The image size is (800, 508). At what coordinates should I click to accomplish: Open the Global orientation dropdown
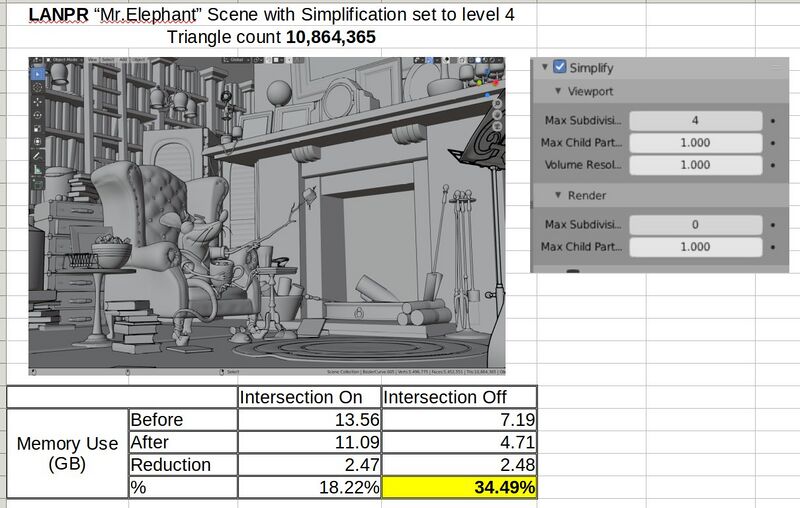tap(235, 60)
